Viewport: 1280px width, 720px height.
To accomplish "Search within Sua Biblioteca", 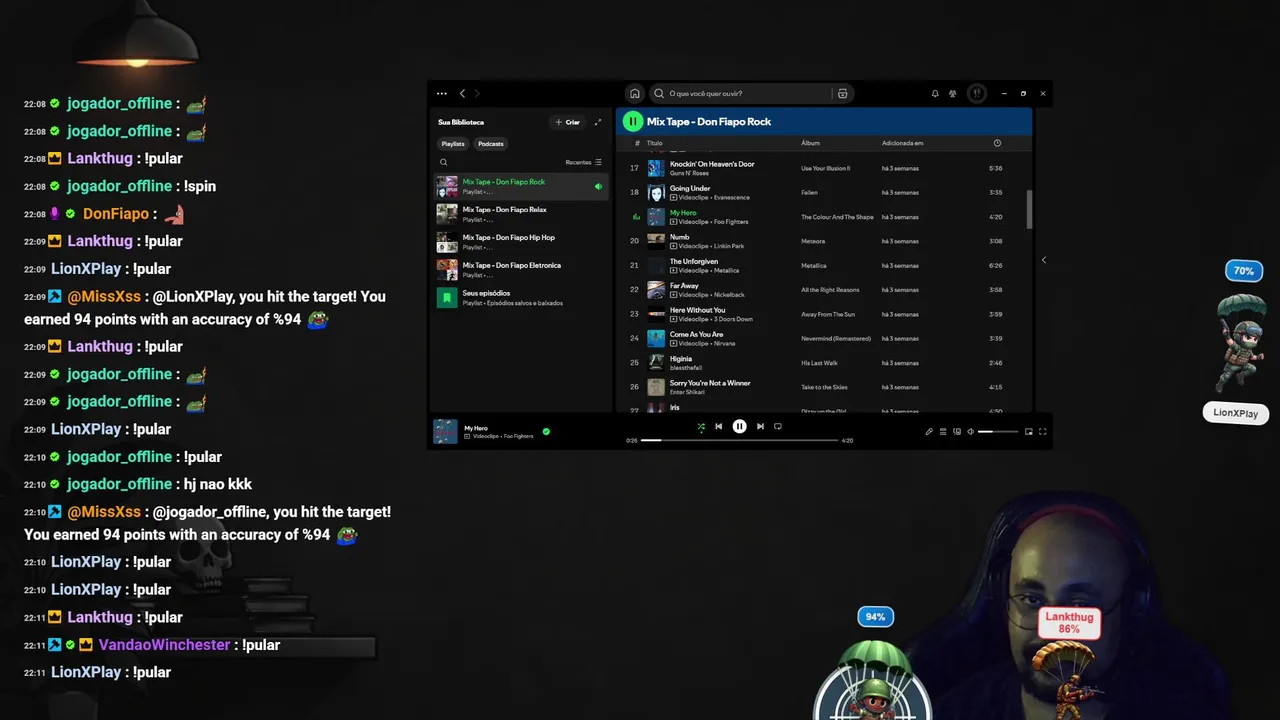I will pyautogui.click(x=444, y=162).
